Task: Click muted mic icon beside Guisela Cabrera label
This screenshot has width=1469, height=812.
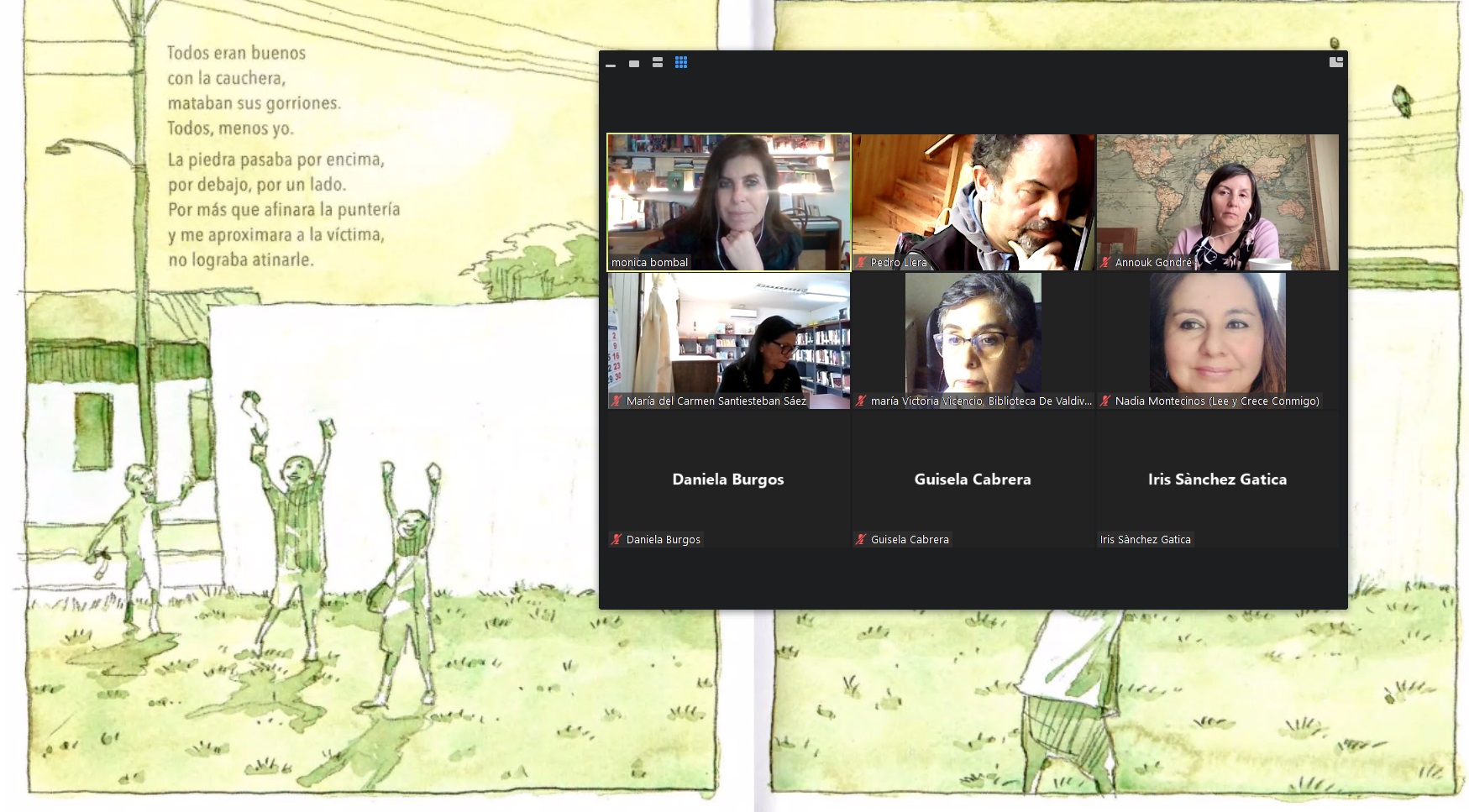Action: coord(861,540)
